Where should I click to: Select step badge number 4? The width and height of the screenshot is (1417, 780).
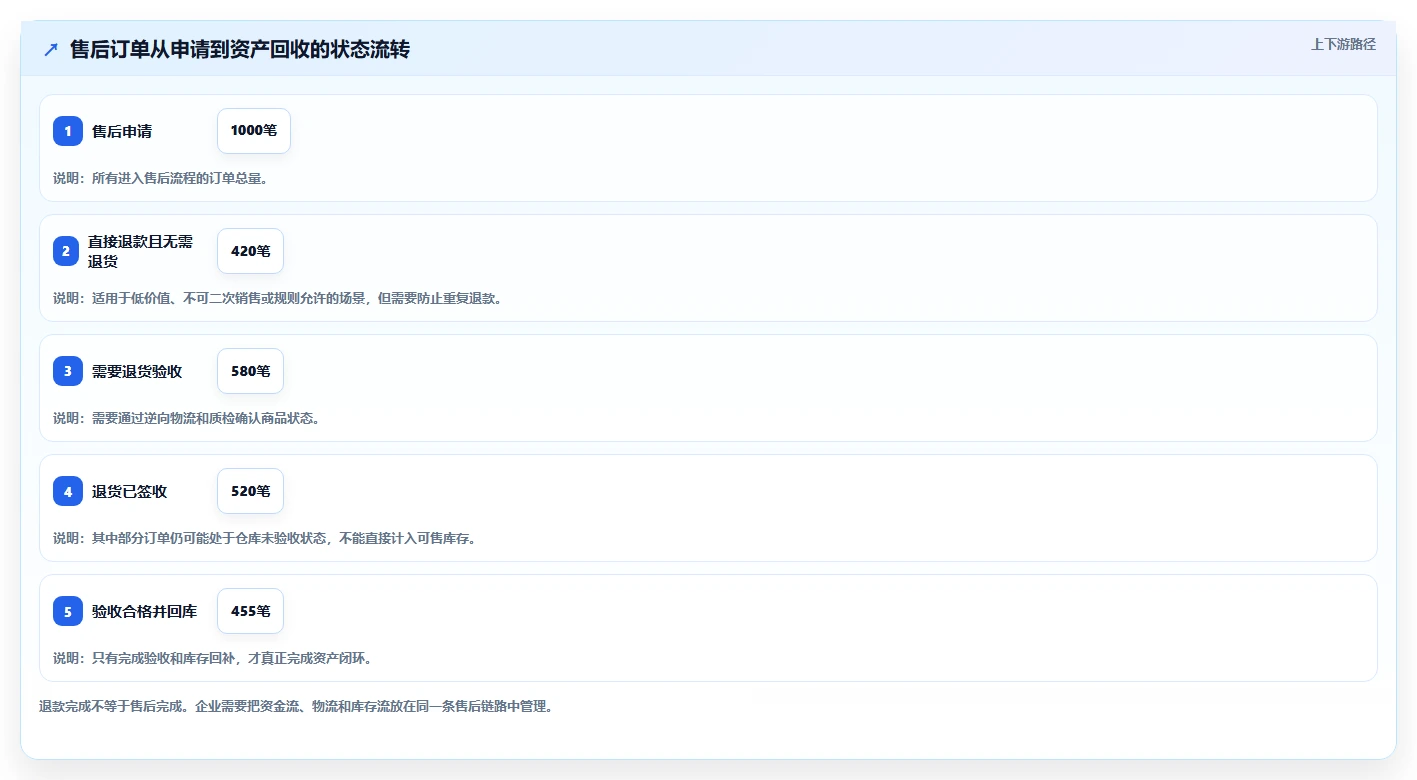[68, 491]
